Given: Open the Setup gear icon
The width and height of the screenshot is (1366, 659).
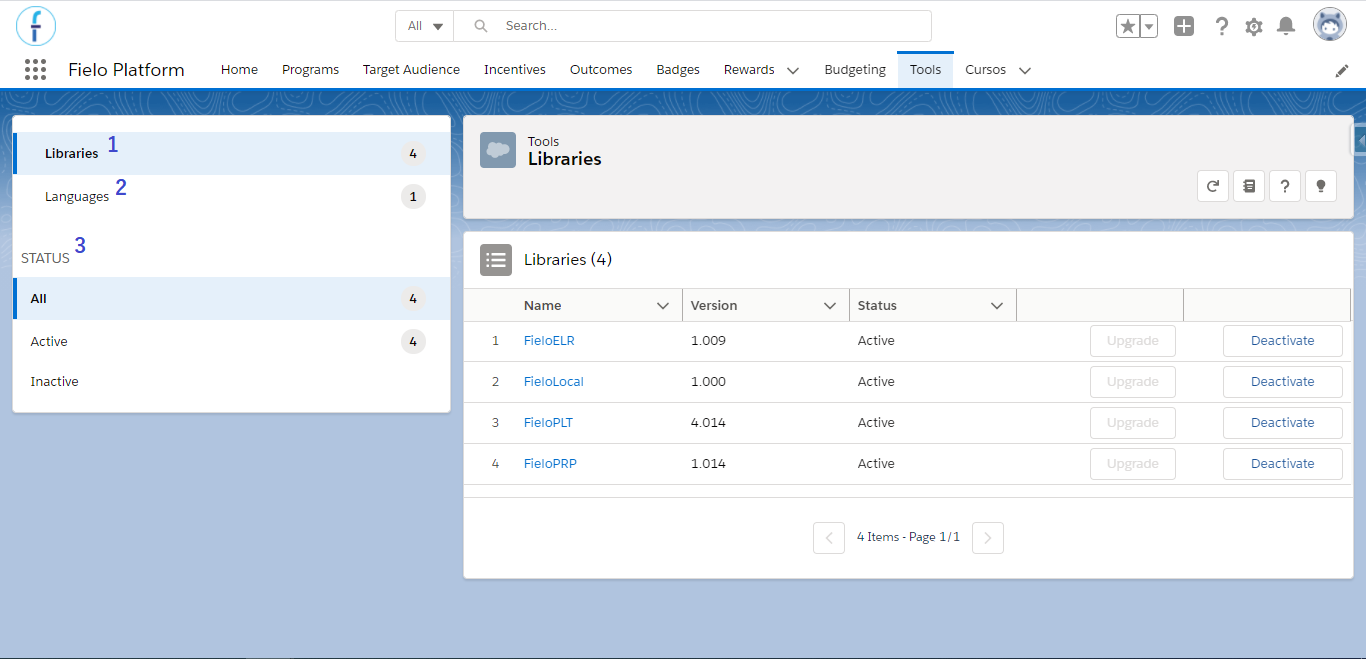Looking at the screenshot, I should pyautogui.click(x=1254, y=27).
